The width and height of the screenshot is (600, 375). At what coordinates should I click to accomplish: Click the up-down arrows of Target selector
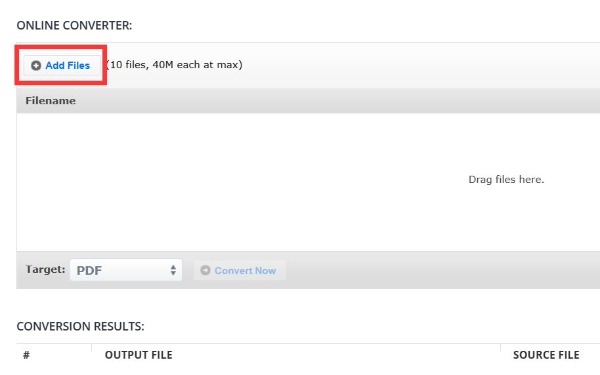(173, 270)
